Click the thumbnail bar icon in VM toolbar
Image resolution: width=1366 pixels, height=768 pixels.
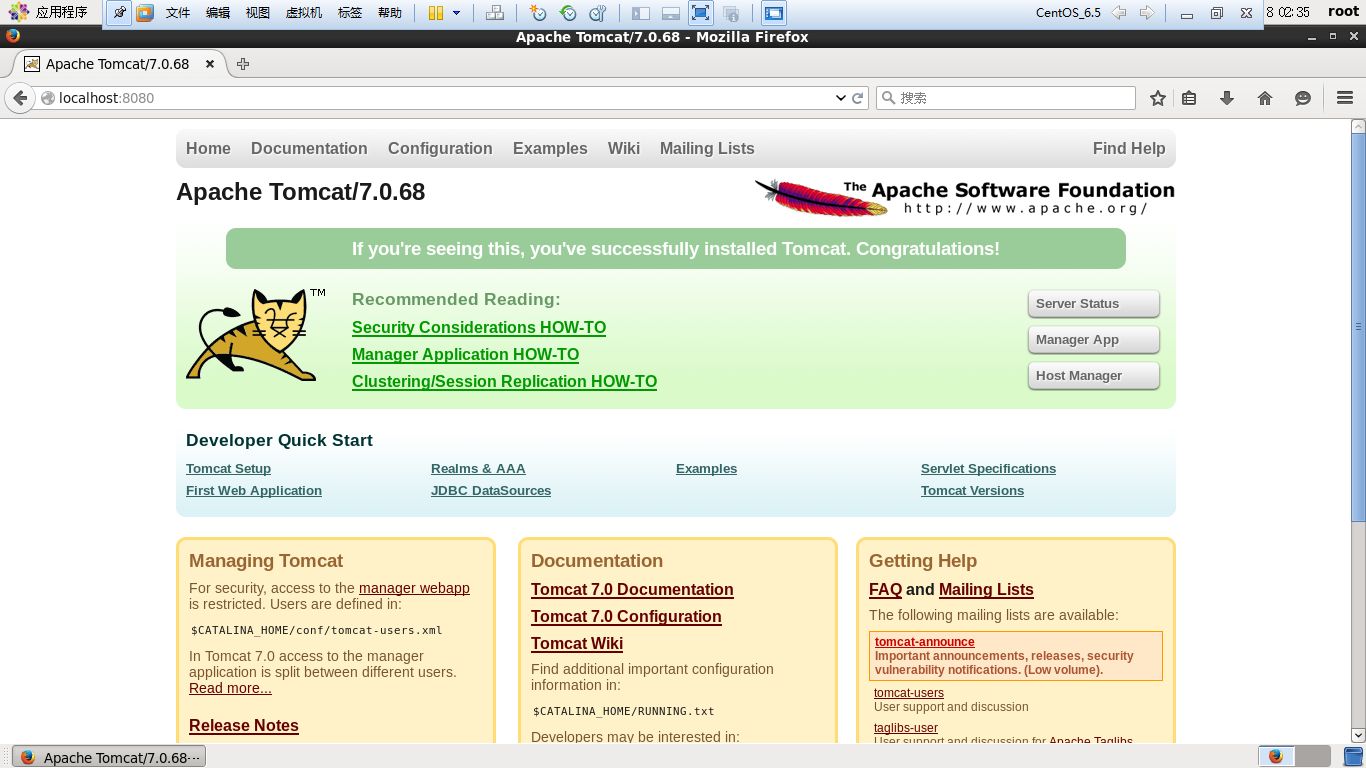coord(671,13)
